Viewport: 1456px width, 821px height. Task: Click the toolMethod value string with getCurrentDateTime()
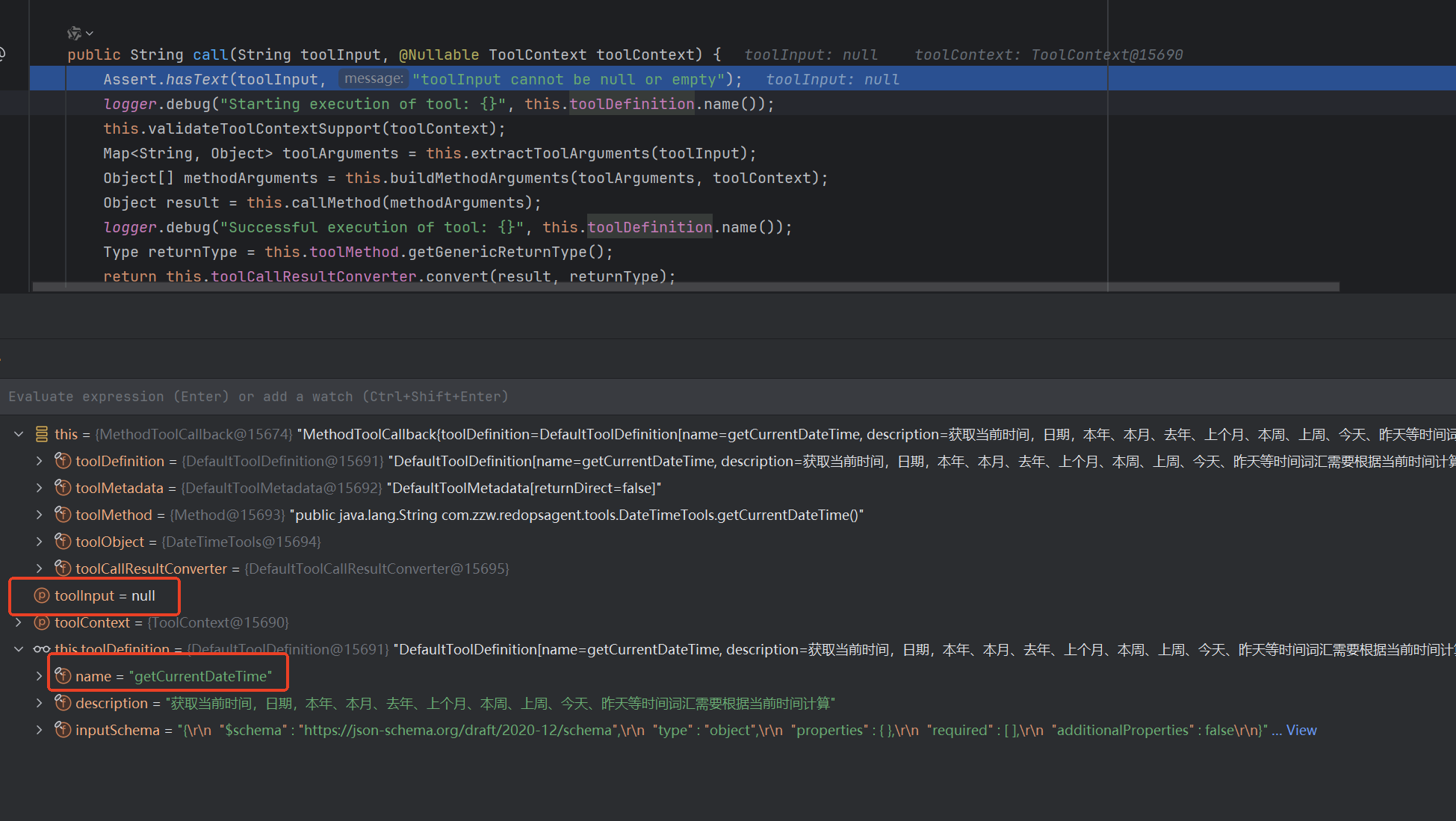(x=577, y=515)
